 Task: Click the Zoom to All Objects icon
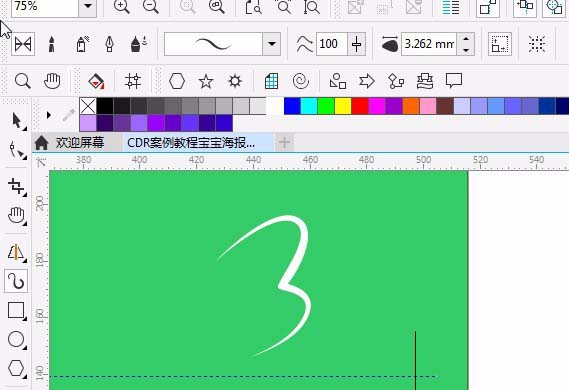click(x=217, y=7)
